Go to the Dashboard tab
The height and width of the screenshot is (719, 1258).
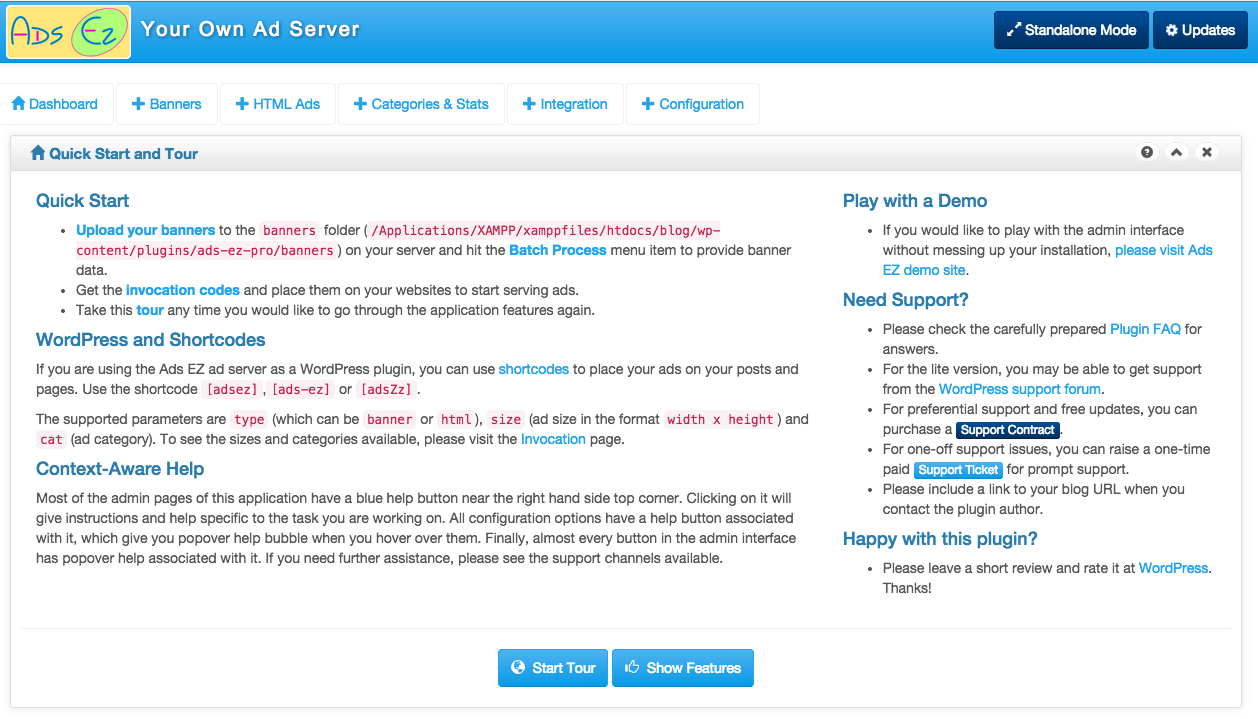(55, 104)
